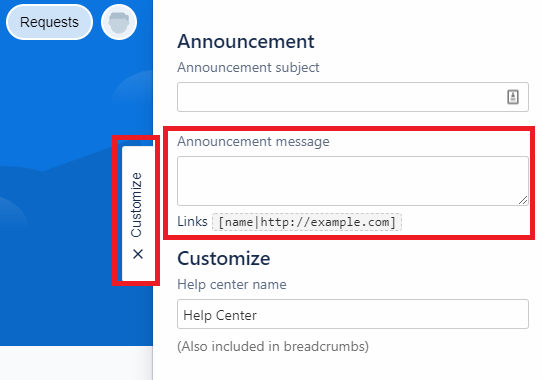Focus the Announcement subject input field
Image resolution: width=543 pixels, height=380 pixels.
tap(353, 97)
